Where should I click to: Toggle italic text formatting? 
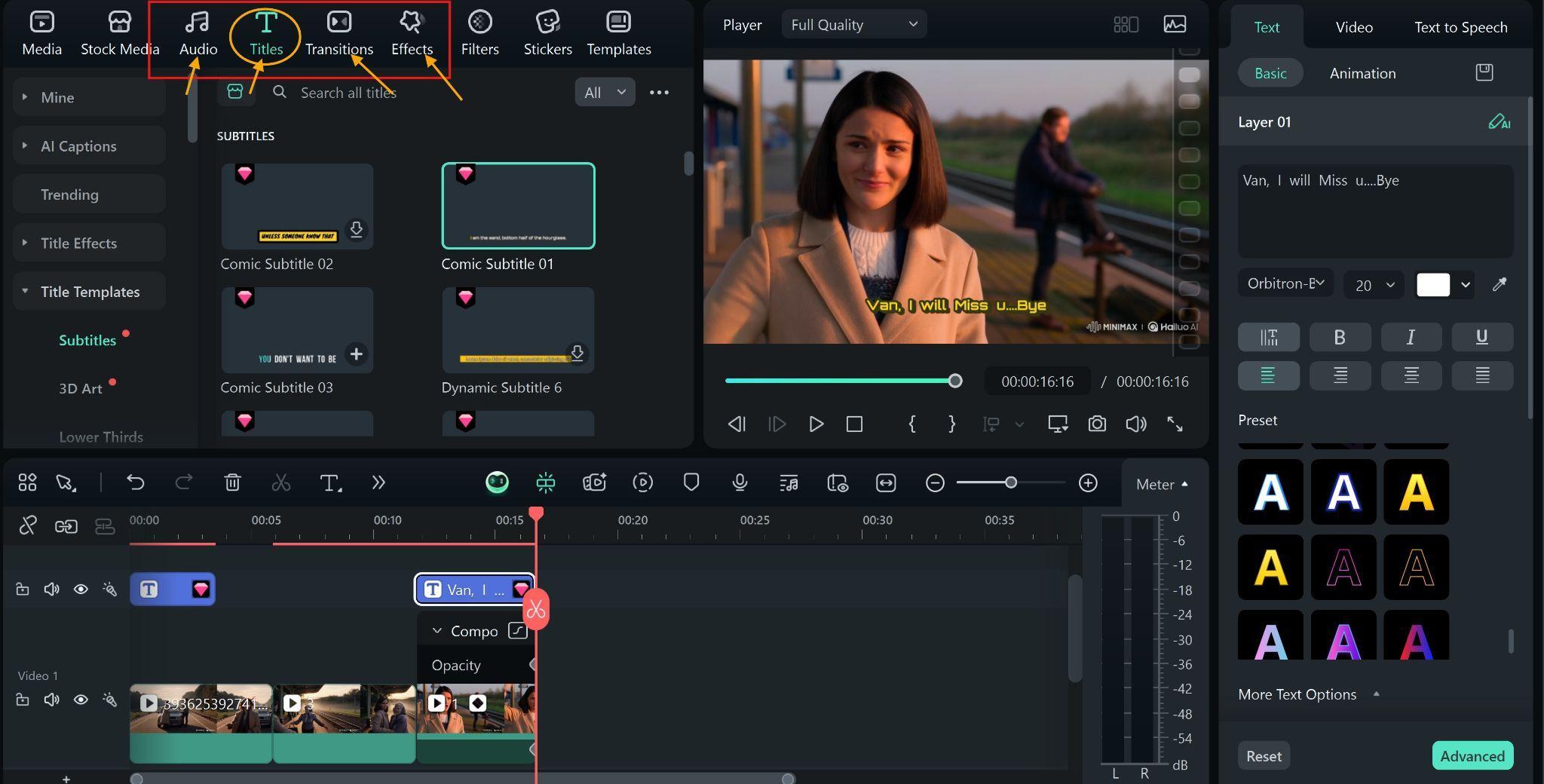(x=1411, y=337)
